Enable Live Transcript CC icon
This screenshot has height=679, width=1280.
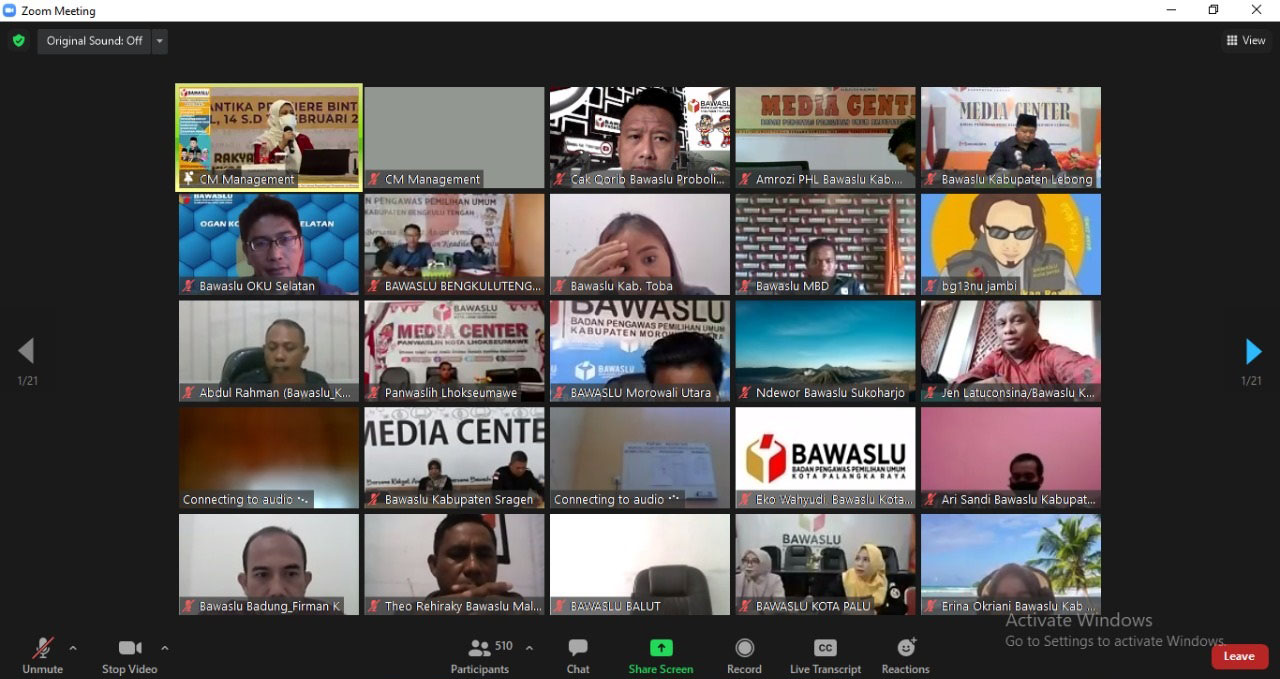(825, 648)
